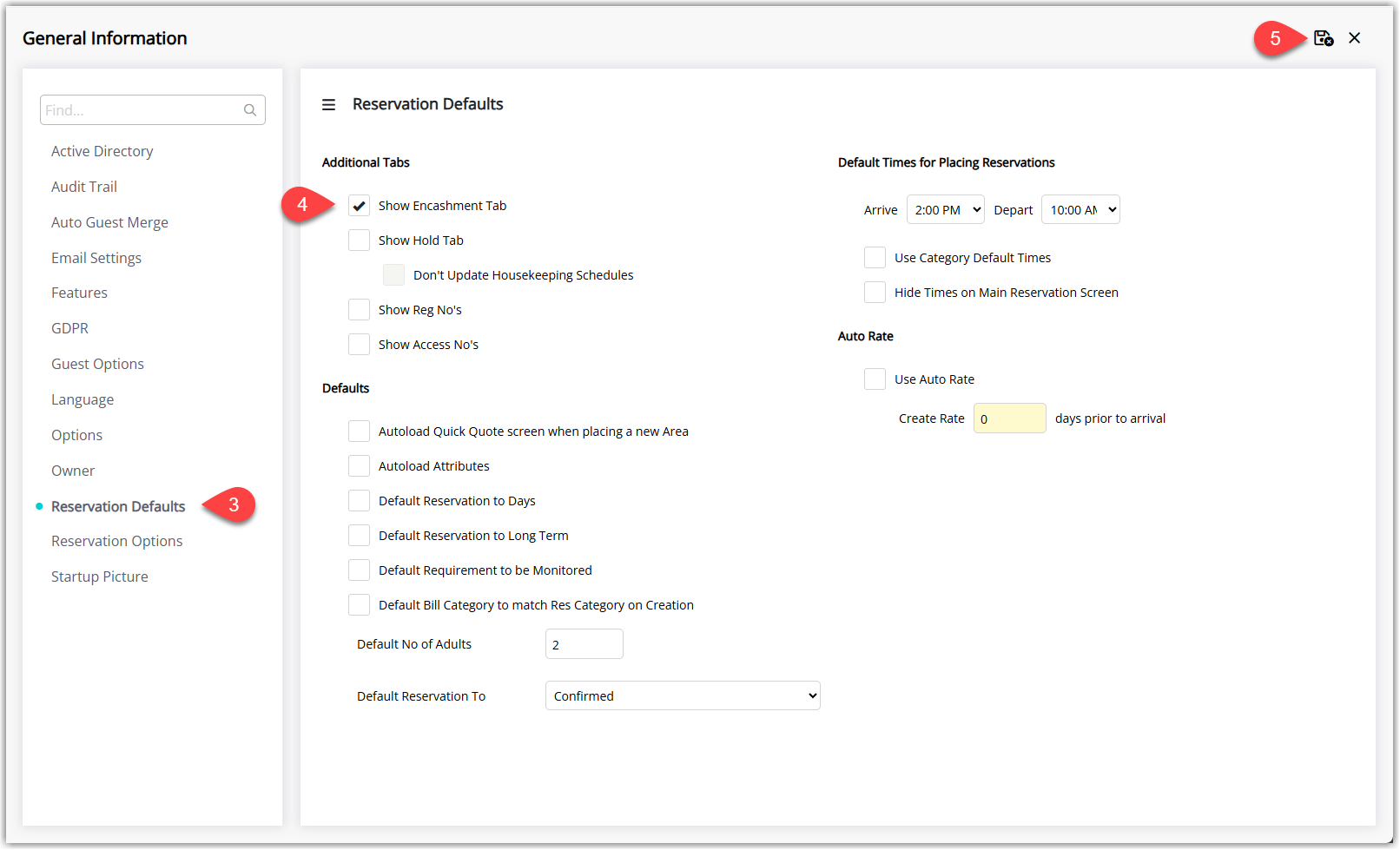1400x850 pixels.
Task: Open GDPR settings
Action: coord(70,328)
